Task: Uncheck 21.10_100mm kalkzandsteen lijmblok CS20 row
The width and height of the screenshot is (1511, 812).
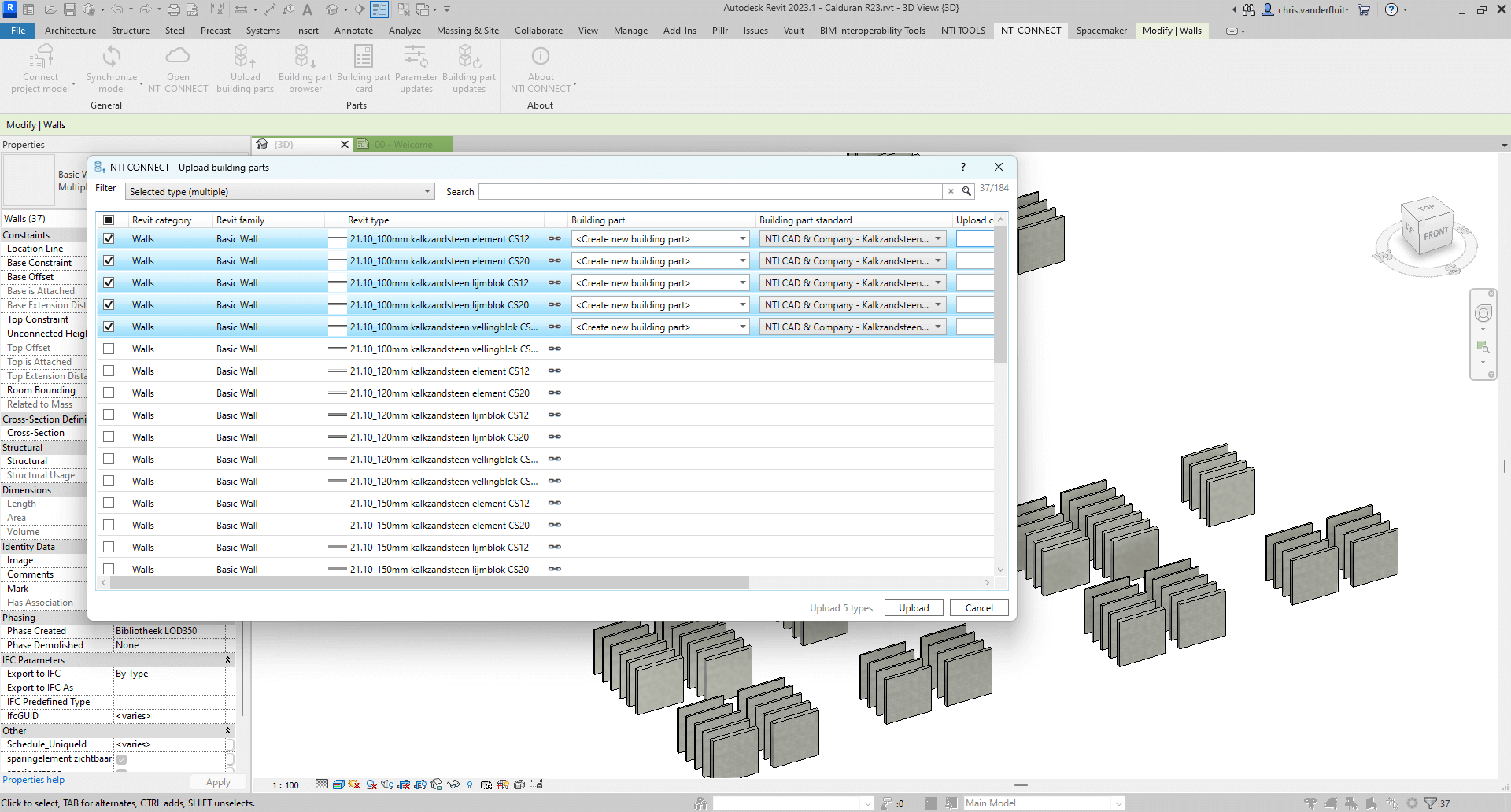Action: (x=109, y=304)
